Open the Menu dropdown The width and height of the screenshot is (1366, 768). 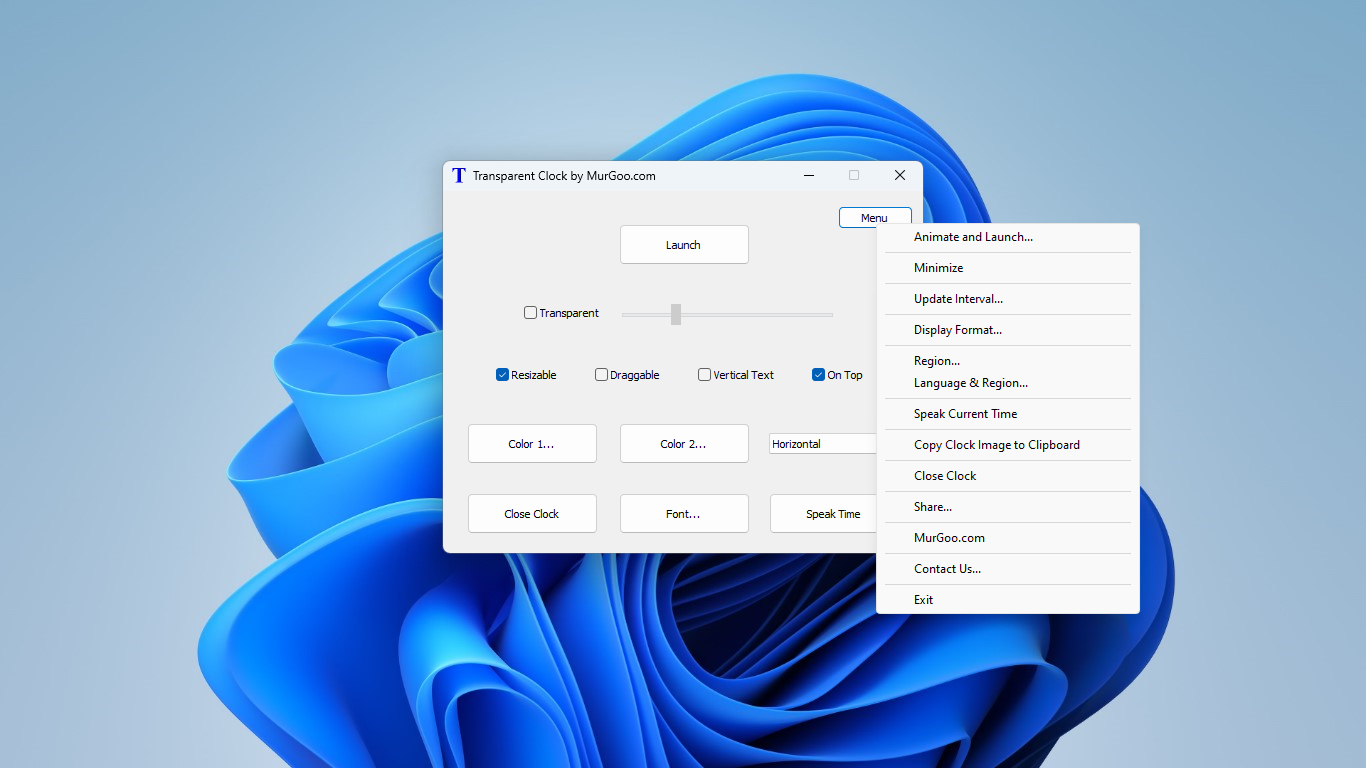pos(874,217)
